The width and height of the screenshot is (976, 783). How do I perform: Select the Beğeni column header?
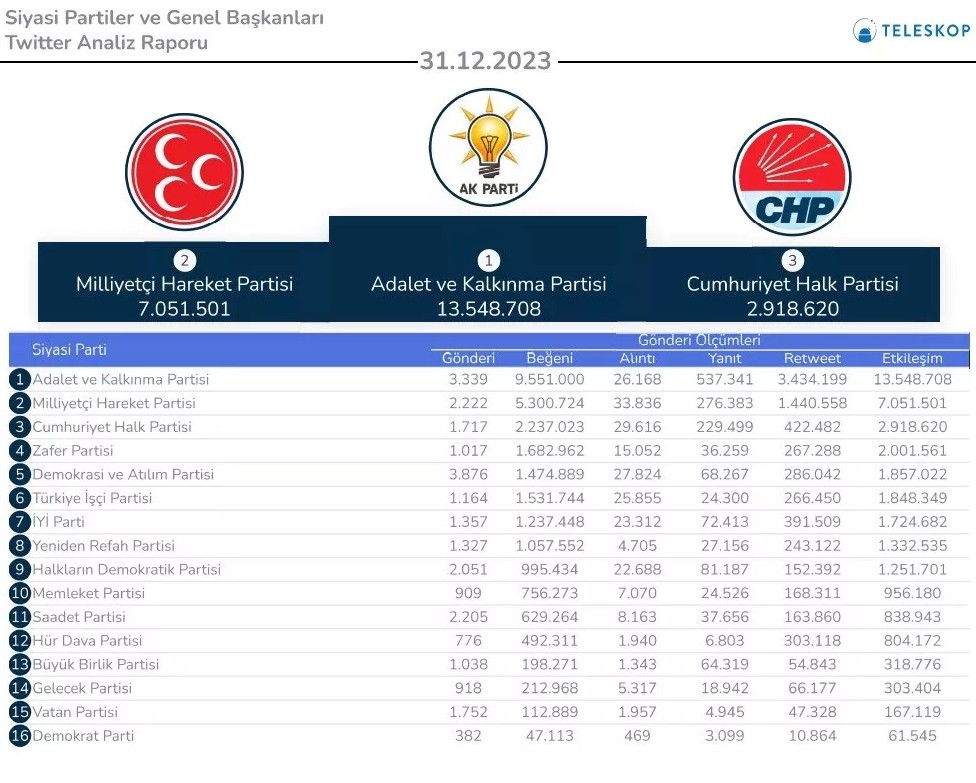(549, 358)
